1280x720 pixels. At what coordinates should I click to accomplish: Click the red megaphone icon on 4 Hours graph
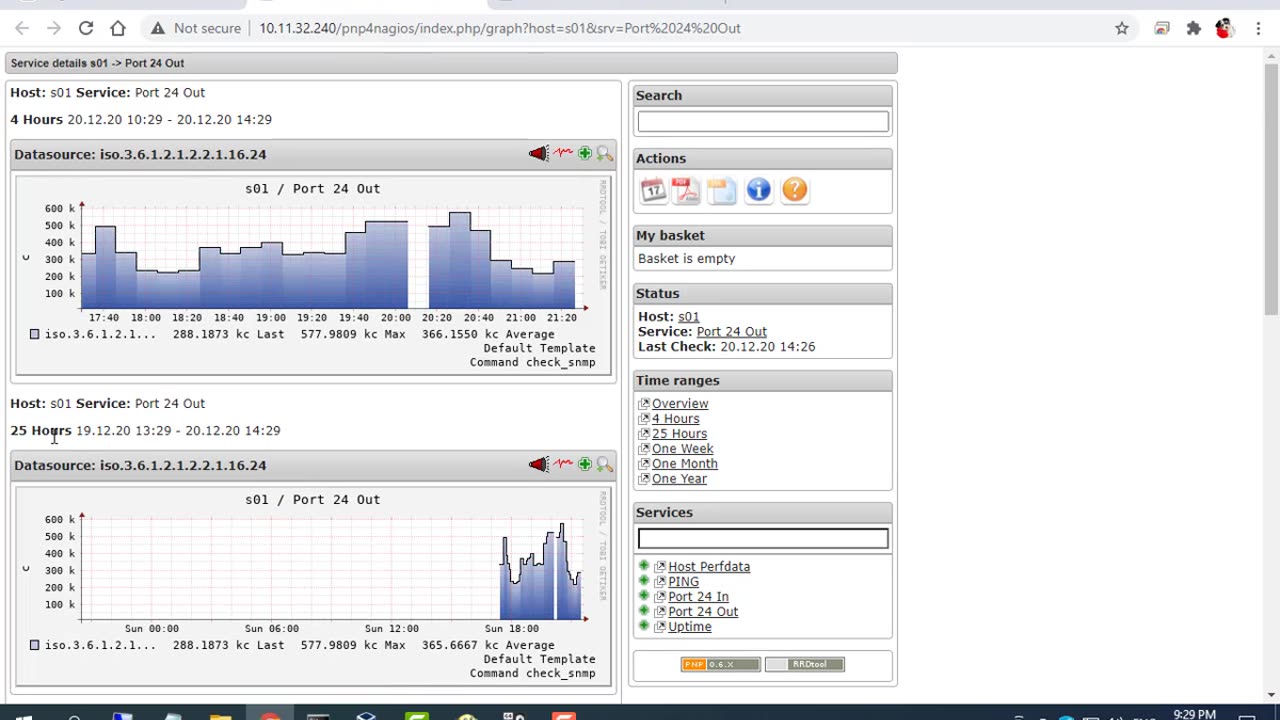[x=539, y=154]
